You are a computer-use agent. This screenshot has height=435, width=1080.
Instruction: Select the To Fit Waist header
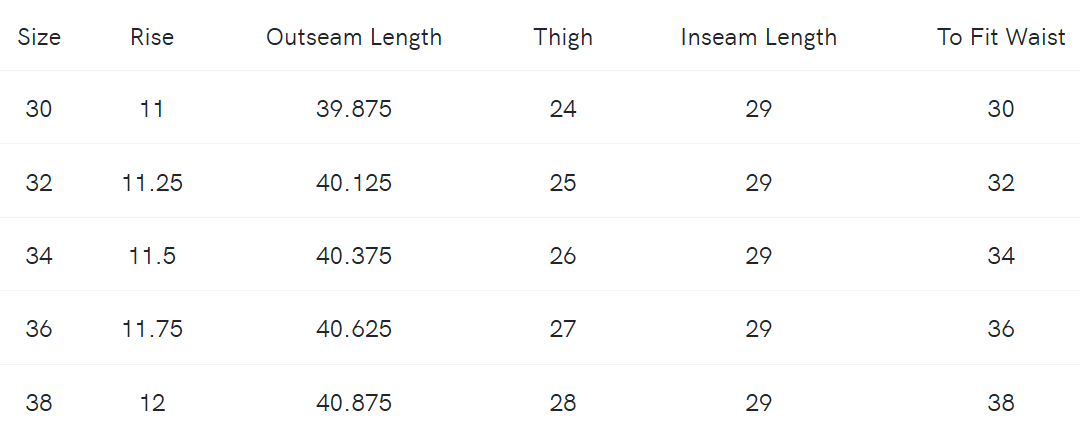(1001, 38)
